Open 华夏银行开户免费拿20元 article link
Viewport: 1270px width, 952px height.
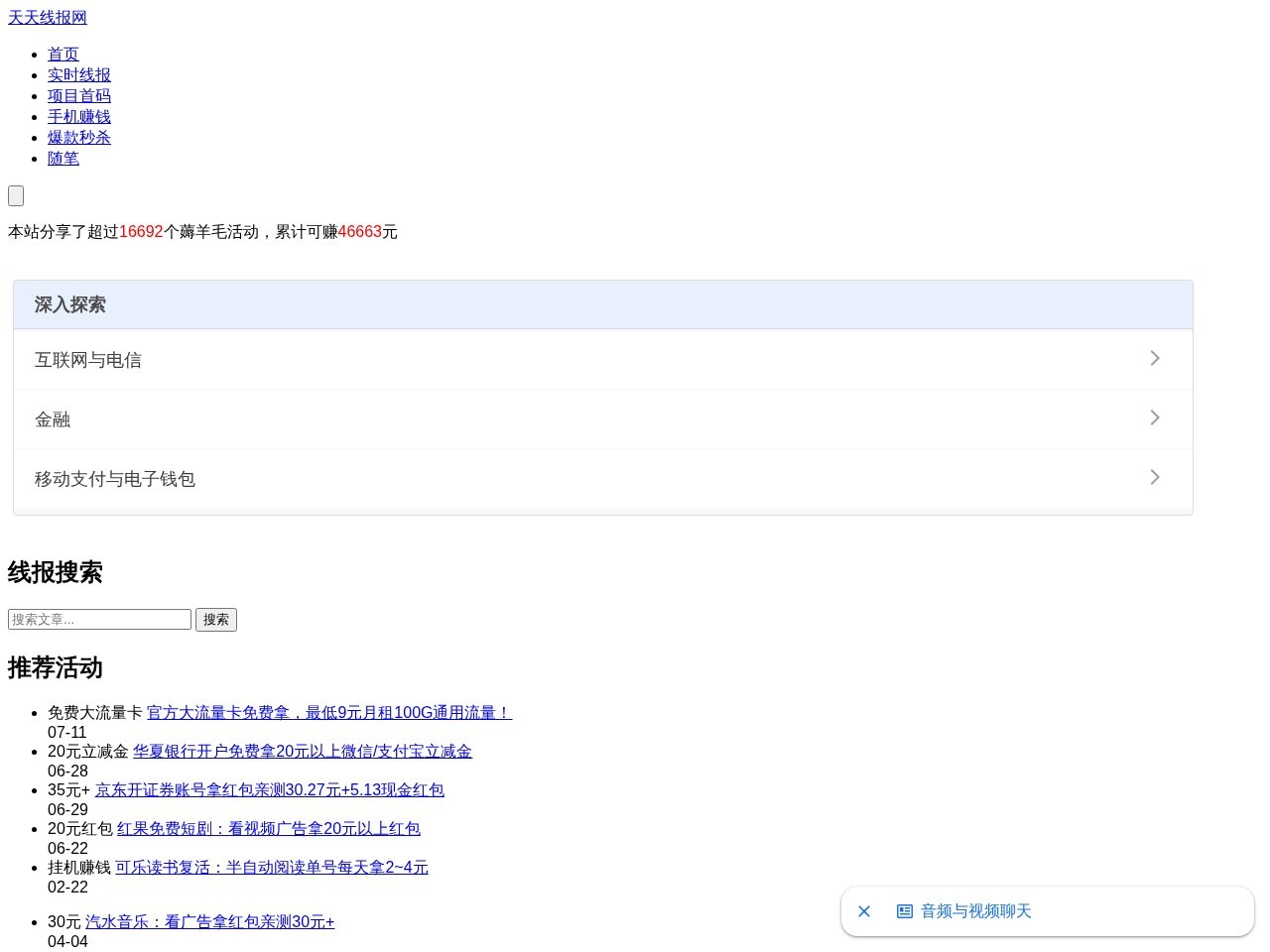[303, 752]
